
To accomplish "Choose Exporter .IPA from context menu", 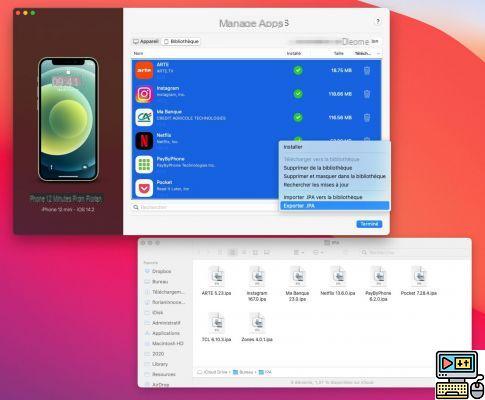I will (334, 206).
